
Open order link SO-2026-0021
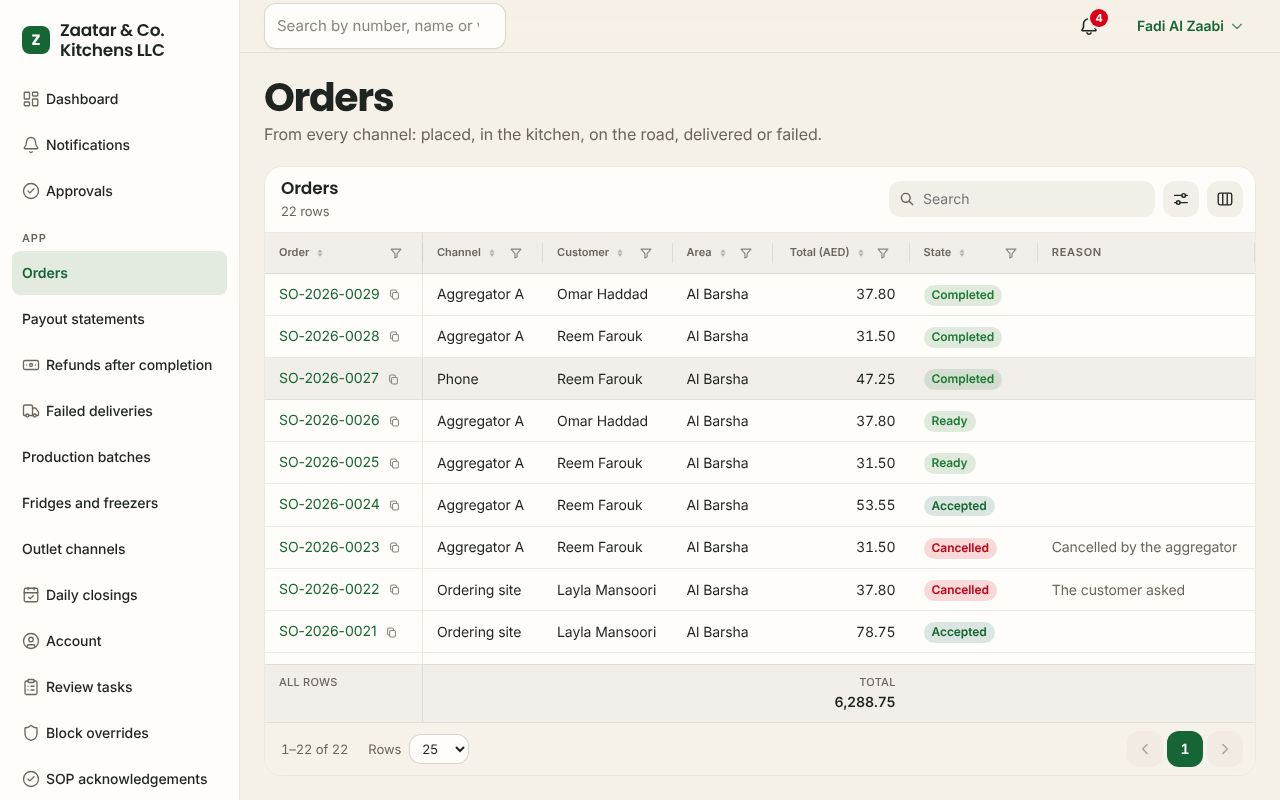pos(328,631)
